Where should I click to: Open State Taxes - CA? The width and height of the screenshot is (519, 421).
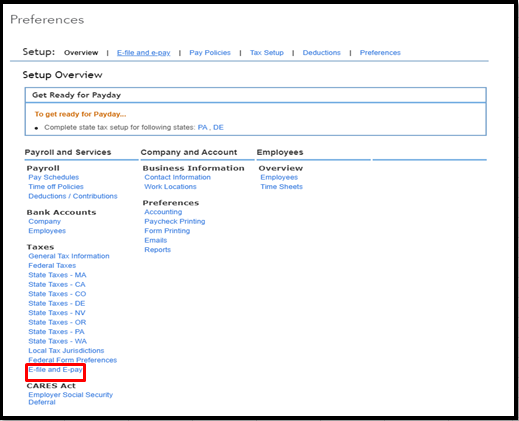click(57, 284)
